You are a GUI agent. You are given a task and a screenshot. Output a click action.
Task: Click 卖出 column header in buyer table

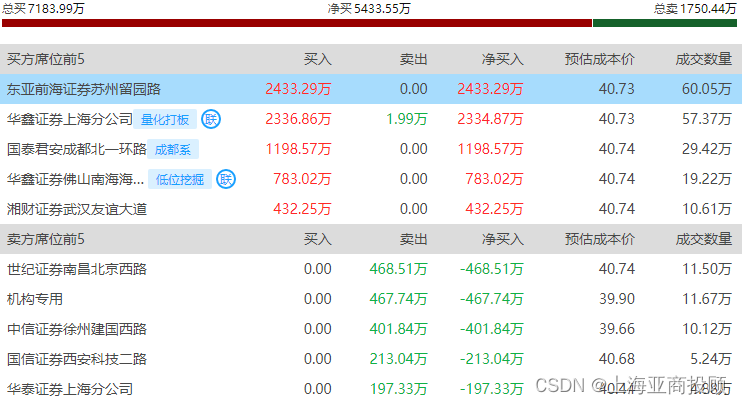[x=414, y=59]
